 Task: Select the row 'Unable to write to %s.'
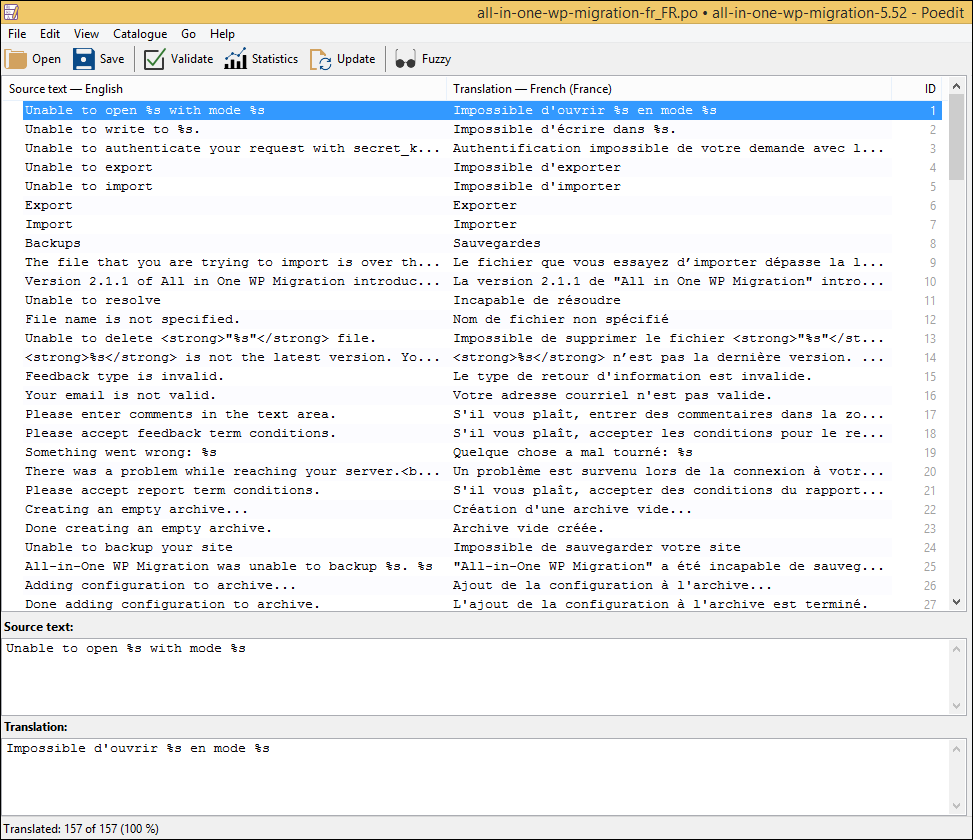[x=482, y=130]
